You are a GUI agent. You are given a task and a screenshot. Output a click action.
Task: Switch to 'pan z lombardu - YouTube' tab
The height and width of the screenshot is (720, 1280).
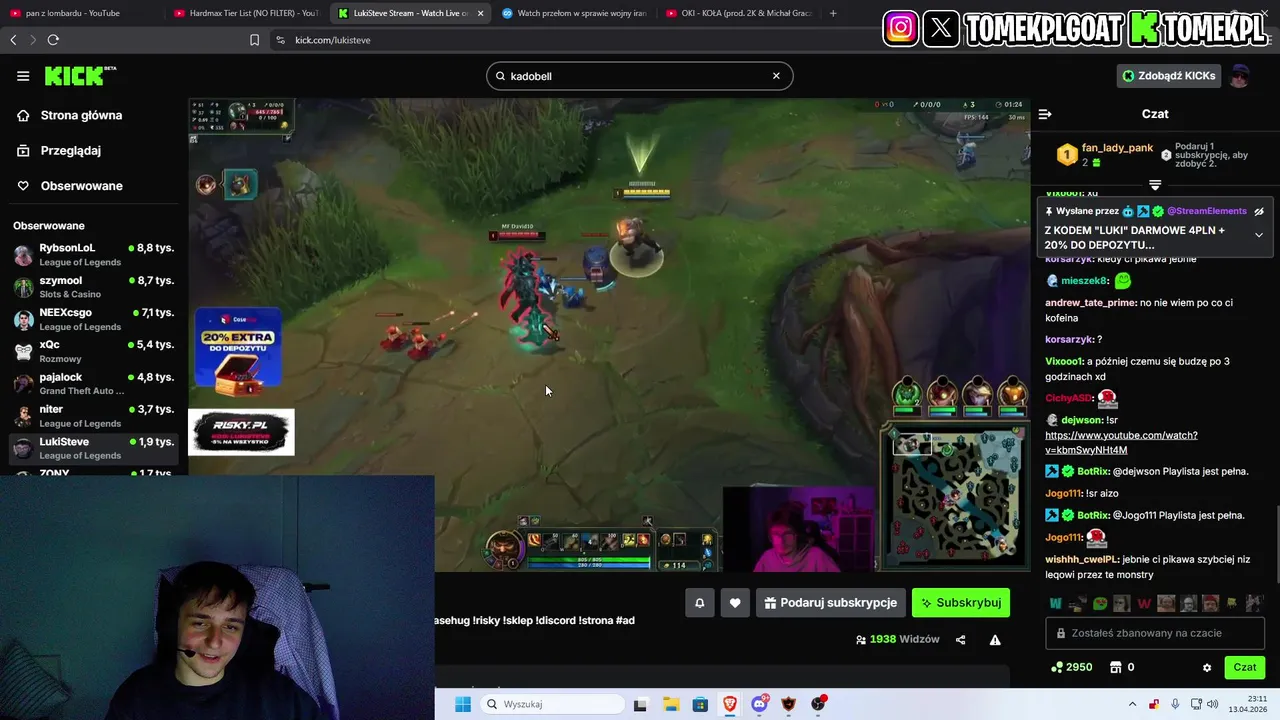tap(81, 13)
